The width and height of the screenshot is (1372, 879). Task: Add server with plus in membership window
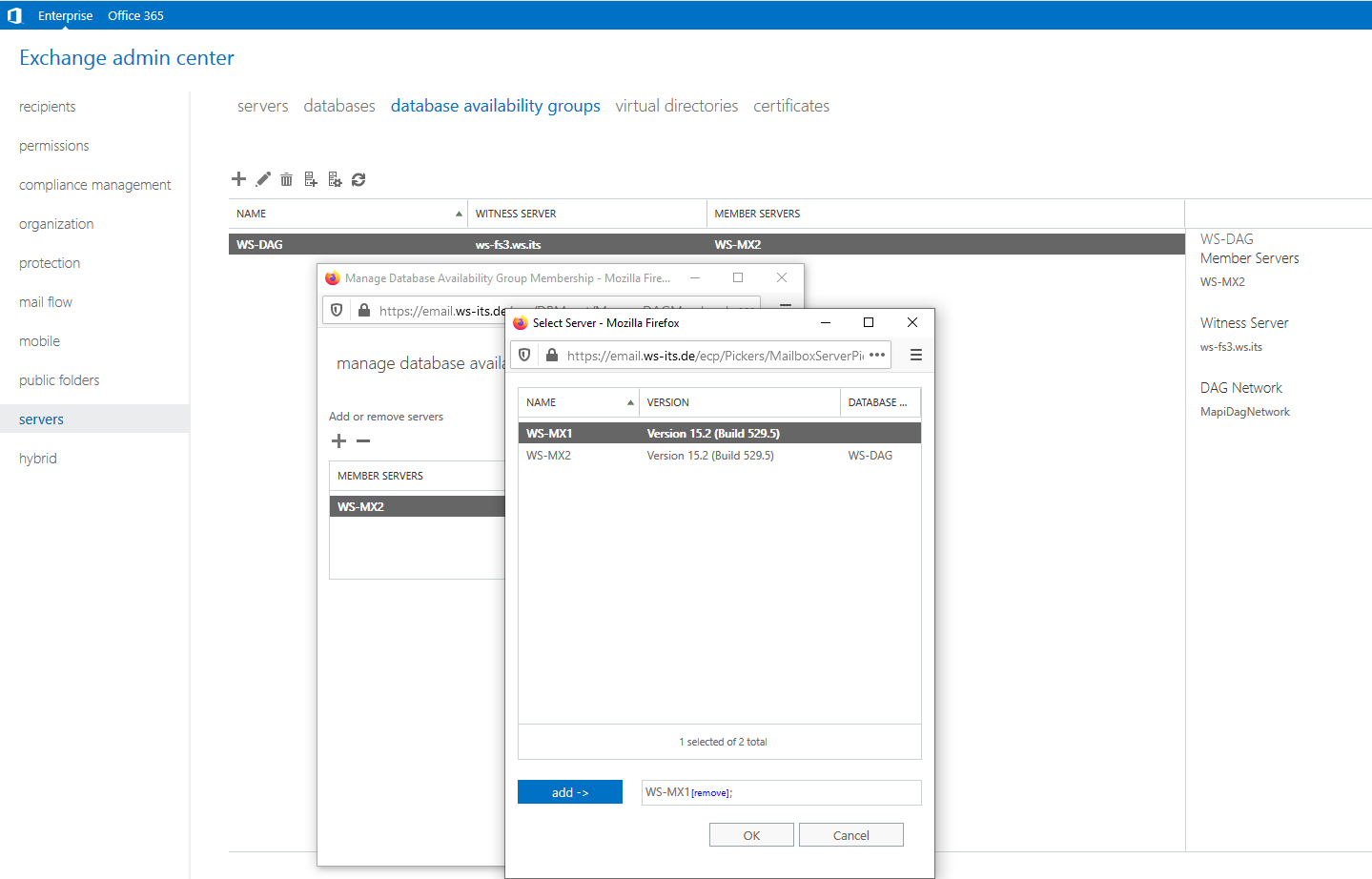[338, 440]
